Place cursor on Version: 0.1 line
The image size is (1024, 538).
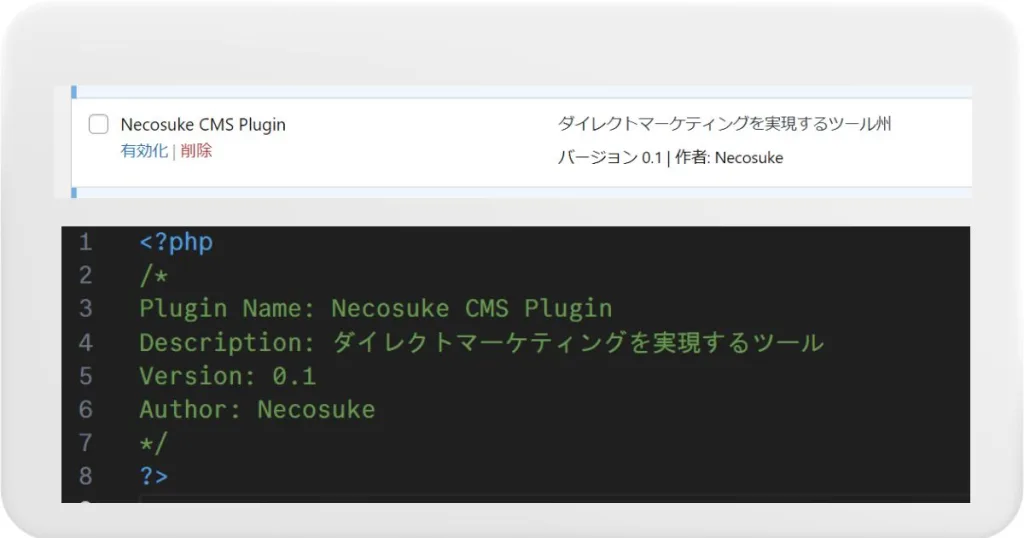point(227,376)
